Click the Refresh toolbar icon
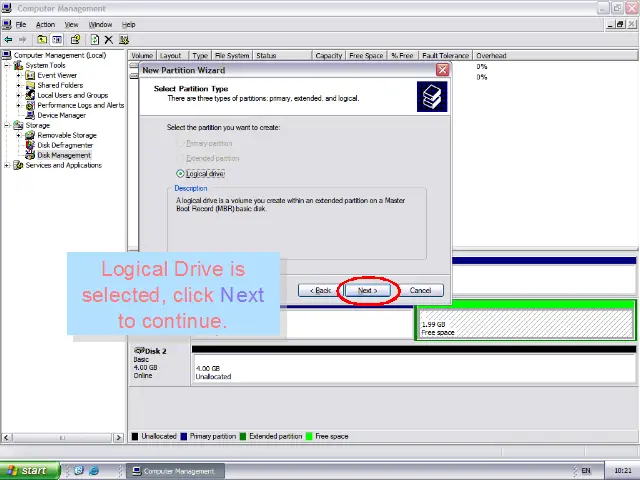640x480 pixels. (95, 40)
